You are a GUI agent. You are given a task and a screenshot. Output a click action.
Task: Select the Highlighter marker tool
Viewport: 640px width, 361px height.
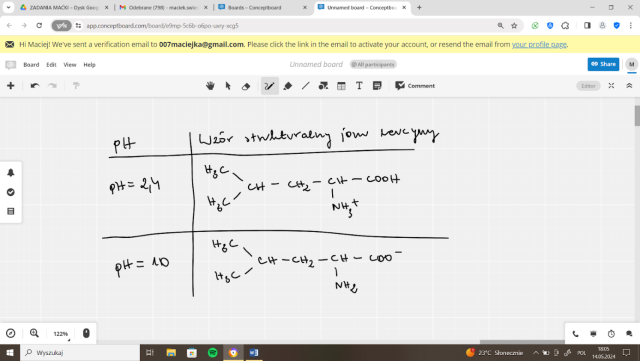click(x=288, y=86)
